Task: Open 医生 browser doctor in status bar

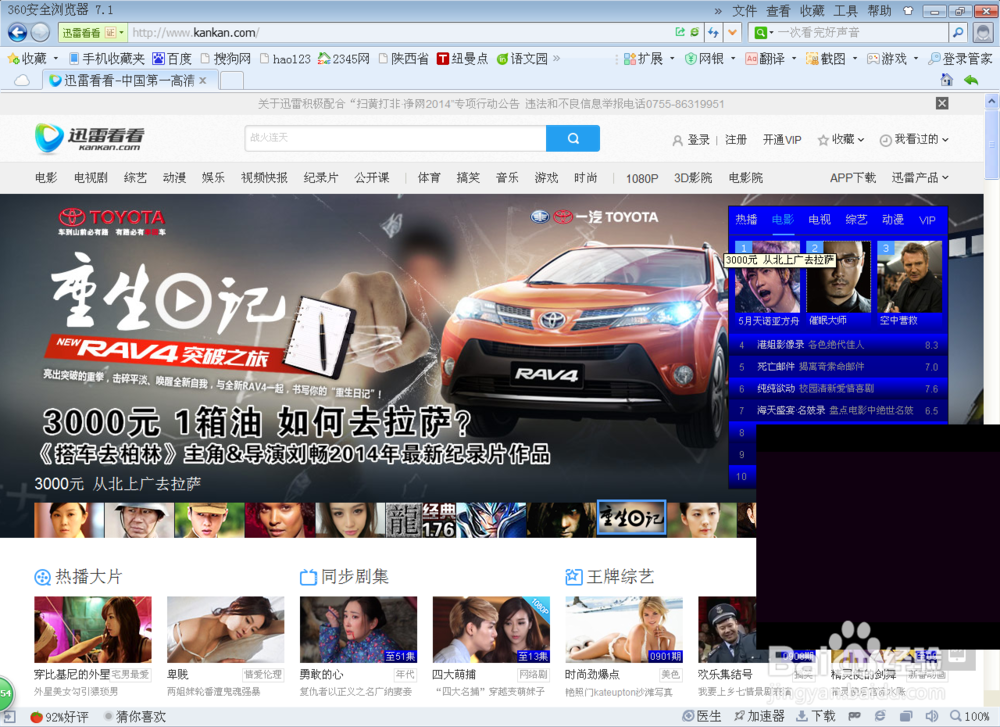Action: (x=702, y=716)
